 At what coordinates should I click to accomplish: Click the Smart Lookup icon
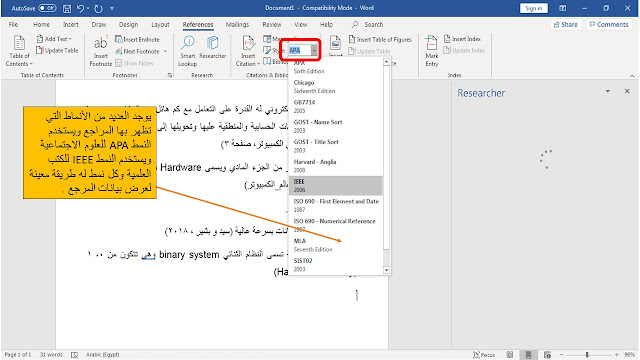click(187, 51)
